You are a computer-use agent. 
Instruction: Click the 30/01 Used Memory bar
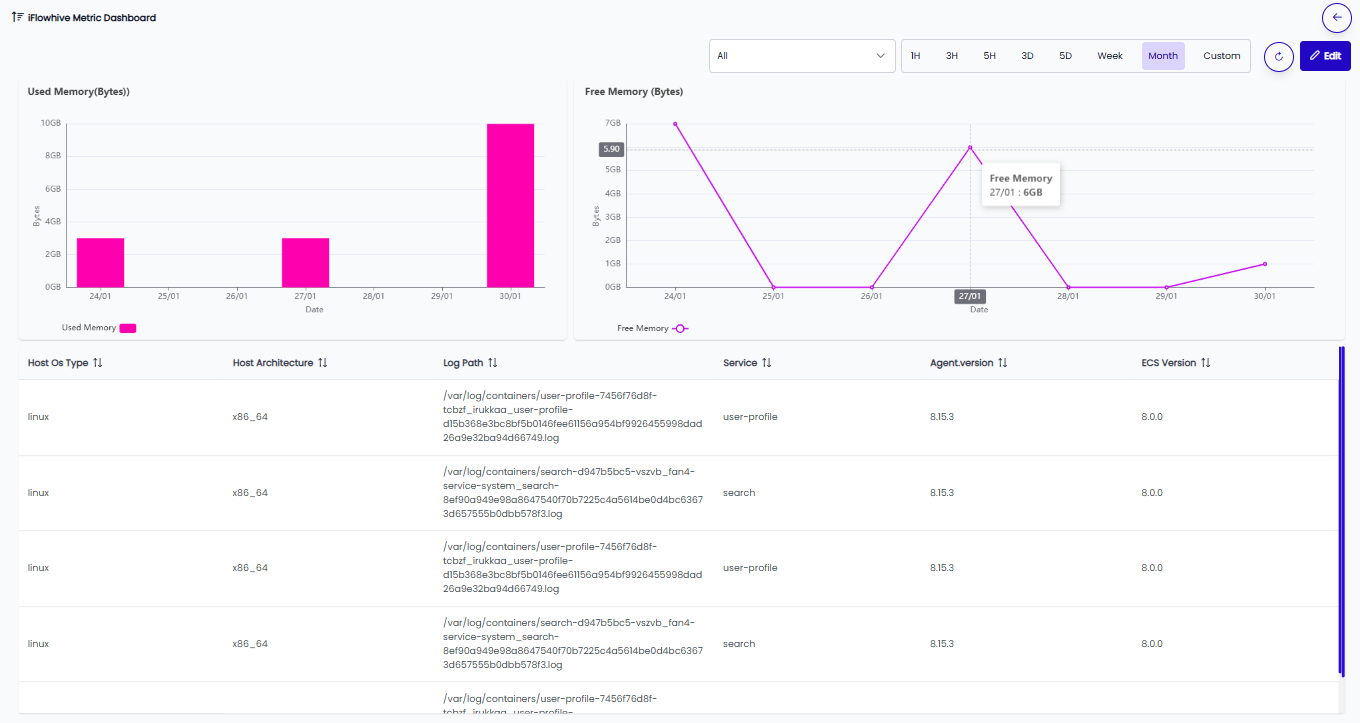point(510,205)
